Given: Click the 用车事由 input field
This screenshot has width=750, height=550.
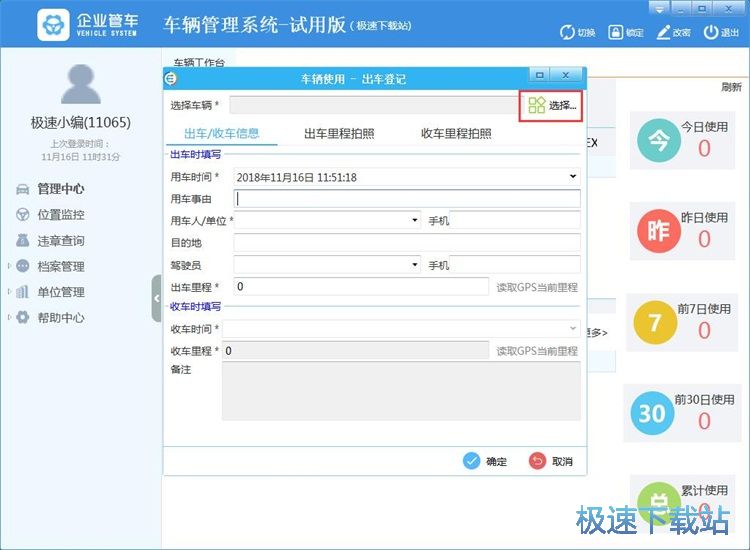Looking at the screenshot, I should (x=407, y=198).
